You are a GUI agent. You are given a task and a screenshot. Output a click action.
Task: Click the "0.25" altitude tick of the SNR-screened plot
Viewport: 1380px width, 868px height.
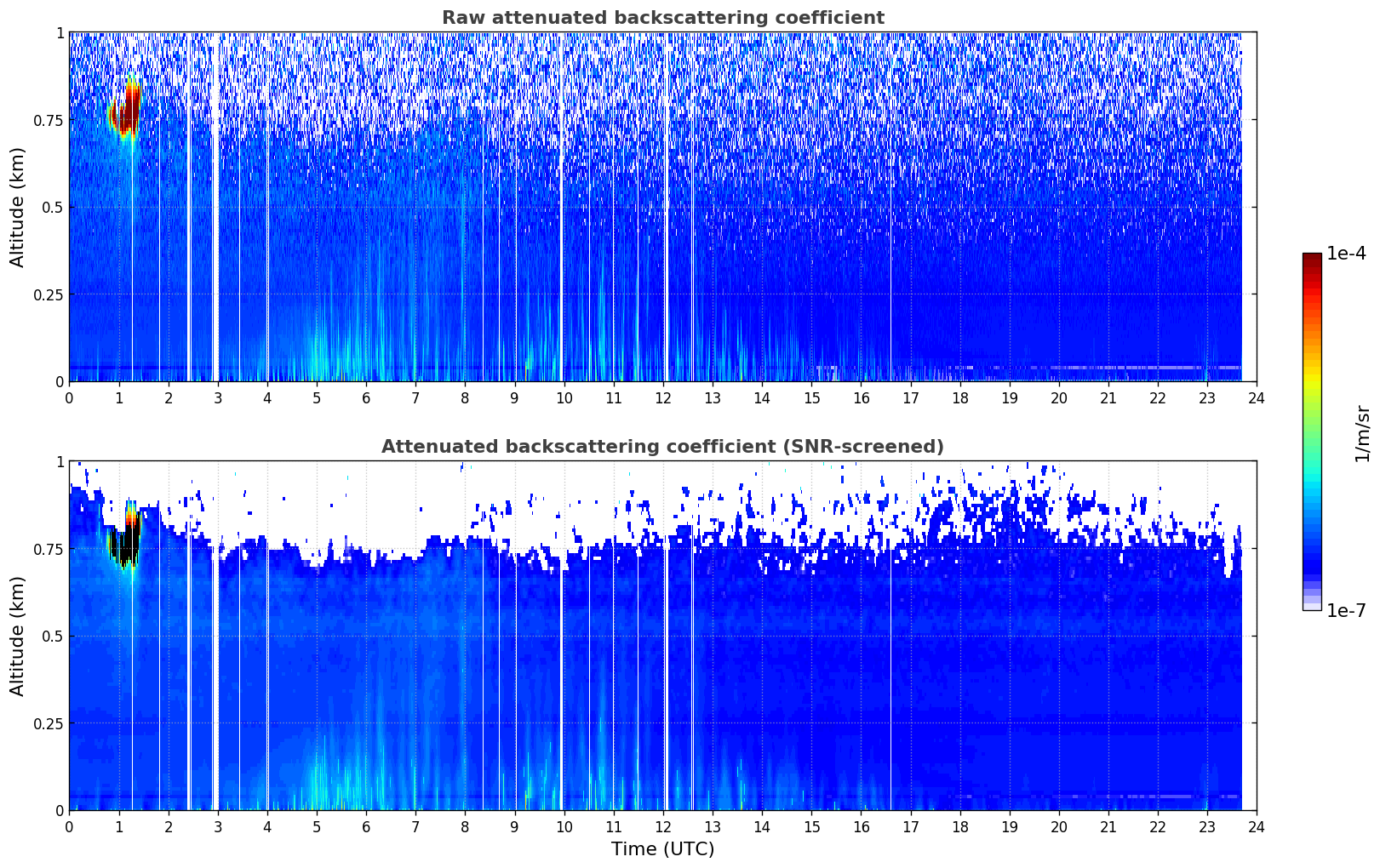click(49, 723)
